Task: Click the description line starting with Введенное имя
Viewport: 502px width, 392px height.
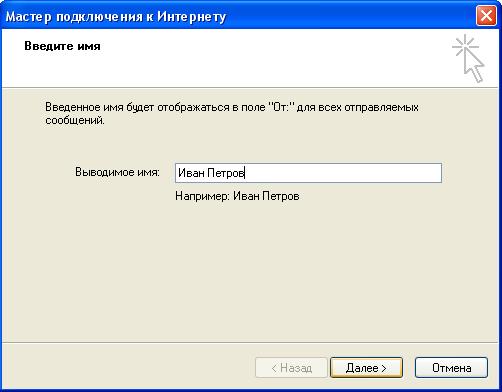Action: (x=232, y=107)
